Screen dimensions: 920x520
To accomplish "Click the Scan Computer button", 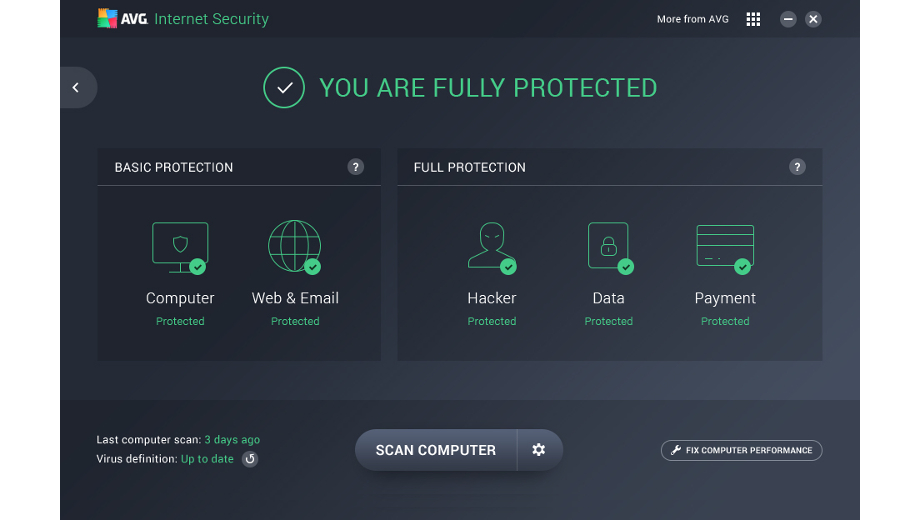I will click(x=436, y=450).
